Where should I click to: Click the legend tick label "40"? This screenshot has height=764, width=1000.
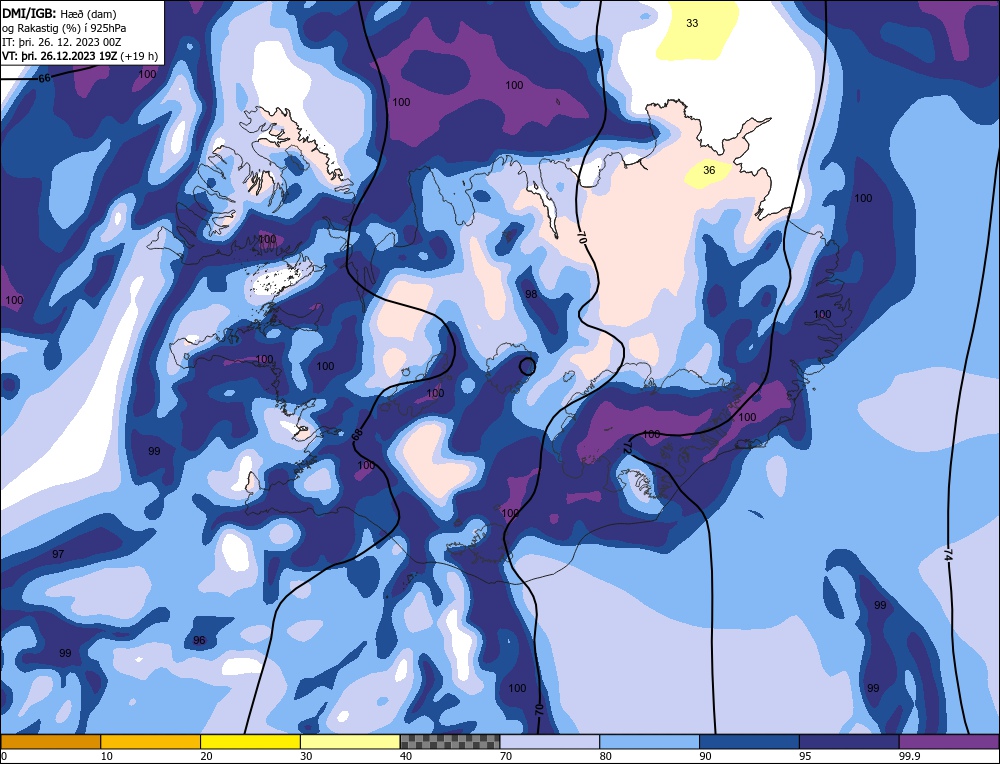coord(406,756)
